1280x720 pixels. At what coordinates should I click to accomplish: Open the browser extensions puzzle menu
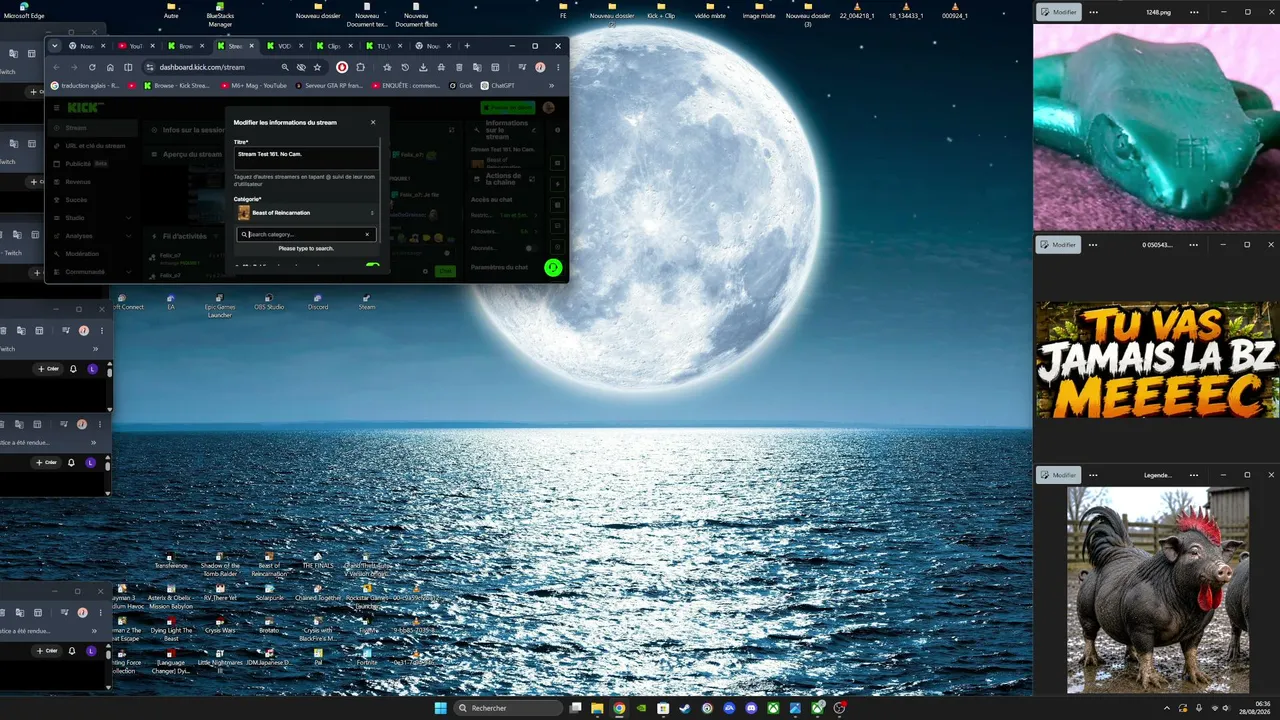pyautogui.click(x=360, y=67)
